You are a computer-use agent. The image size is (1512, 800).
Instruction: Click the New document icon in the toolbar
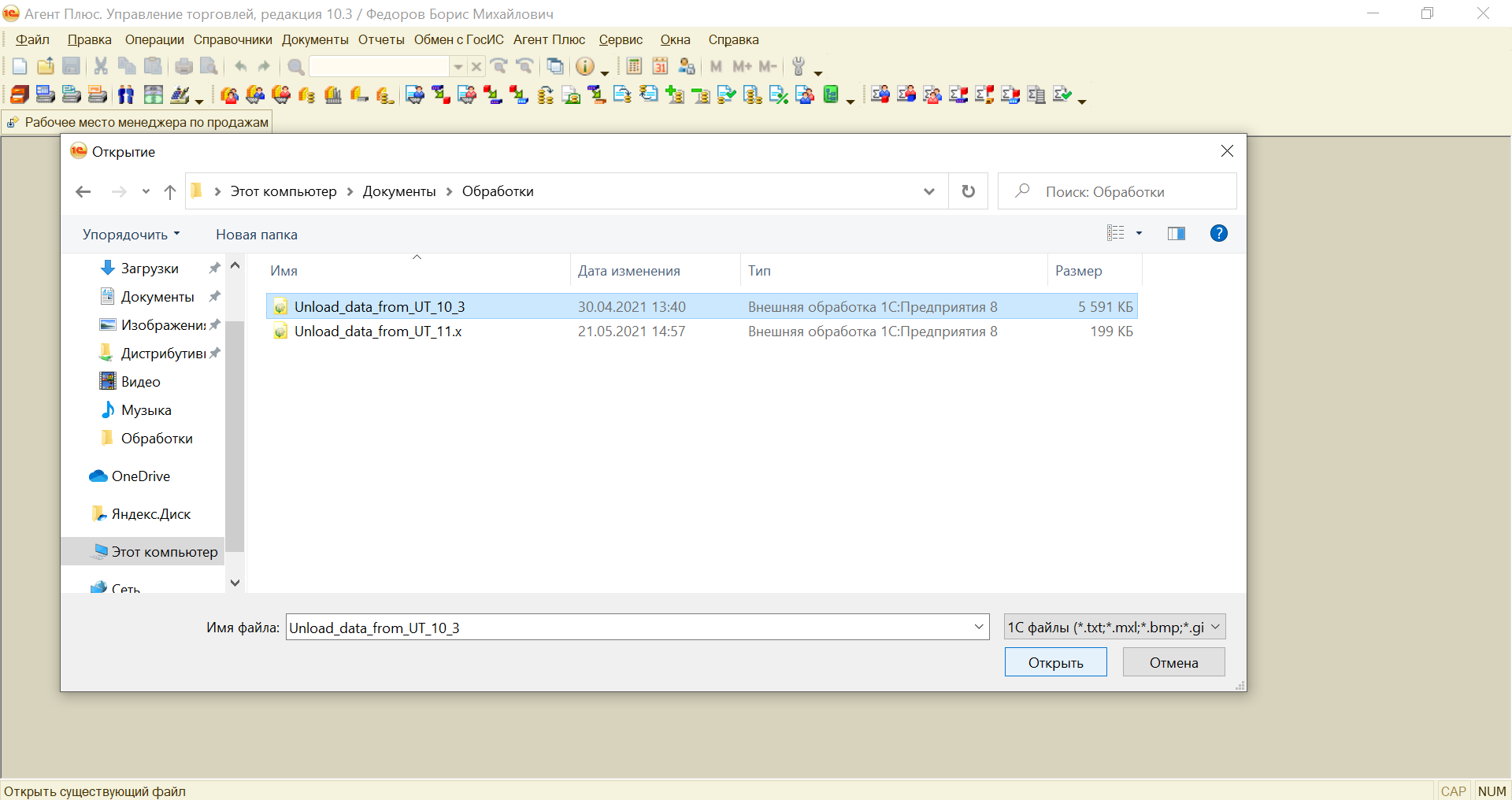pos(20,66)
